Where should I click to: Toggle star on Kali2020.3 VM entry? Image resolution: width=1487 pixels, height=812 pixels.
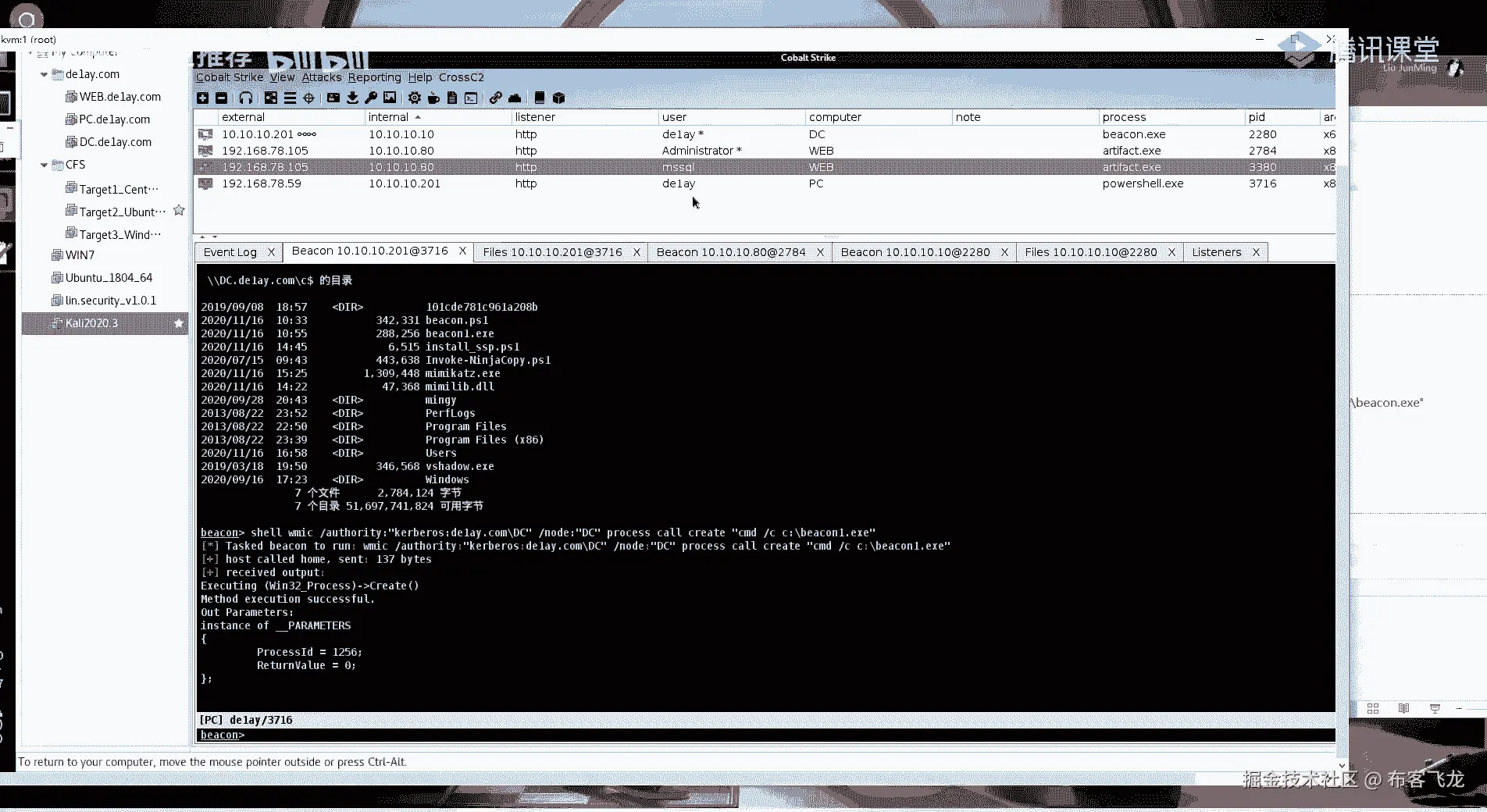pos(179,322)
